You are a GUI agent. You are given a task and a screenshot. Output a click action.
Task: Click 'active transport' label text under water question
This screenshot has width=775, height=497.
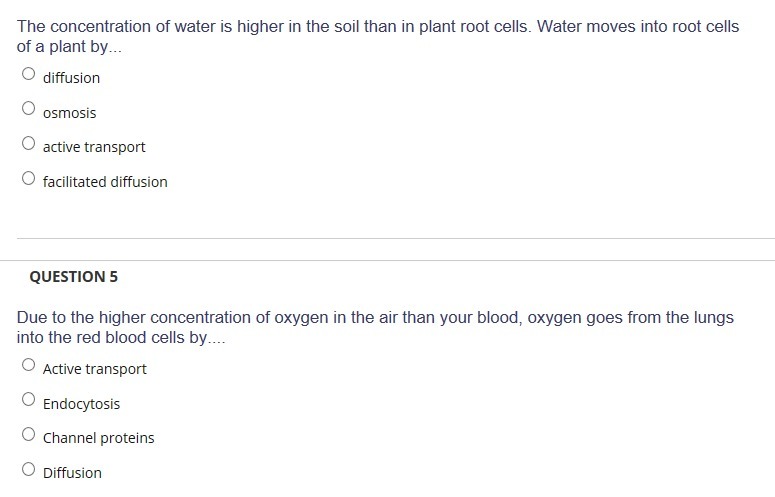point(94,147)
